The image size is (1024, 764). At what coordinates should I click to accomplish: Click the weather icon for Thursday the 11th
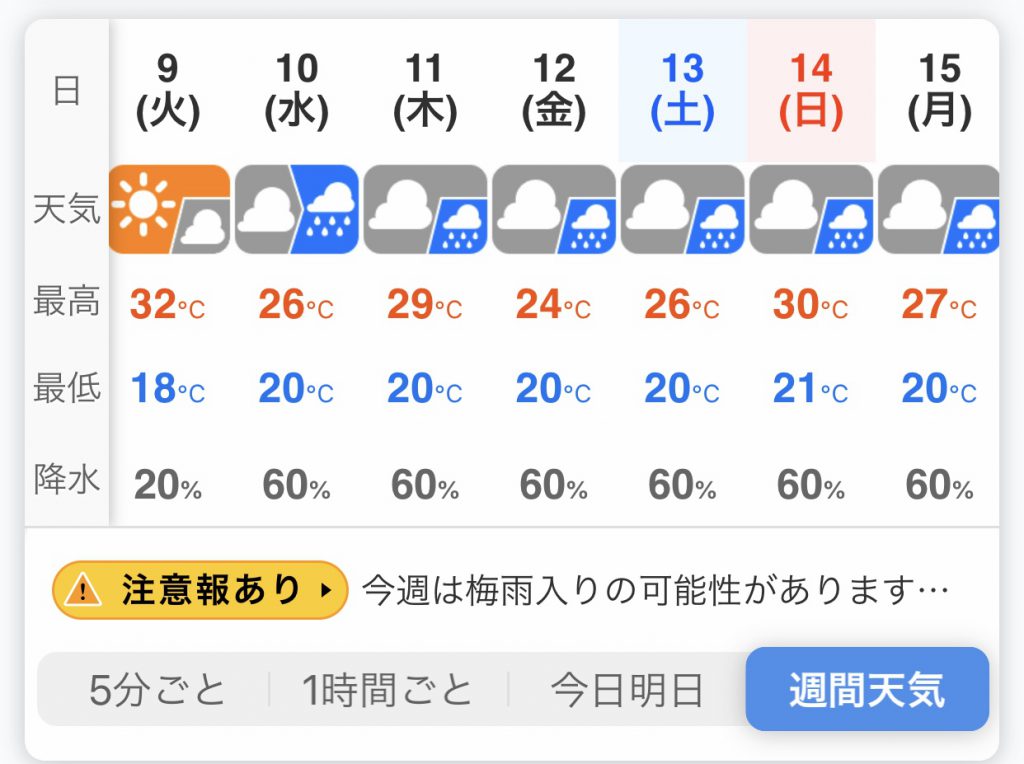pyautogui.click(x=425, y=209)
